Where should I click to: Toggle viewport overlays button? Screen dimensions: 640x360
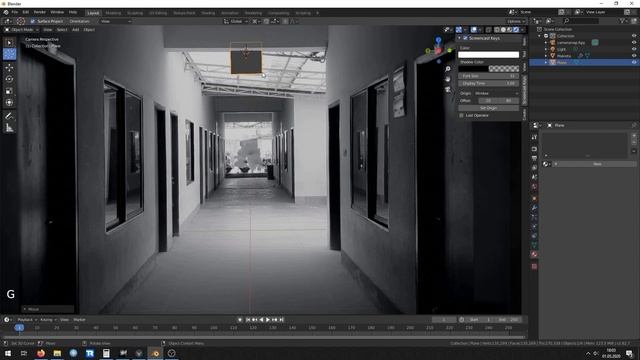coord(474,30)
